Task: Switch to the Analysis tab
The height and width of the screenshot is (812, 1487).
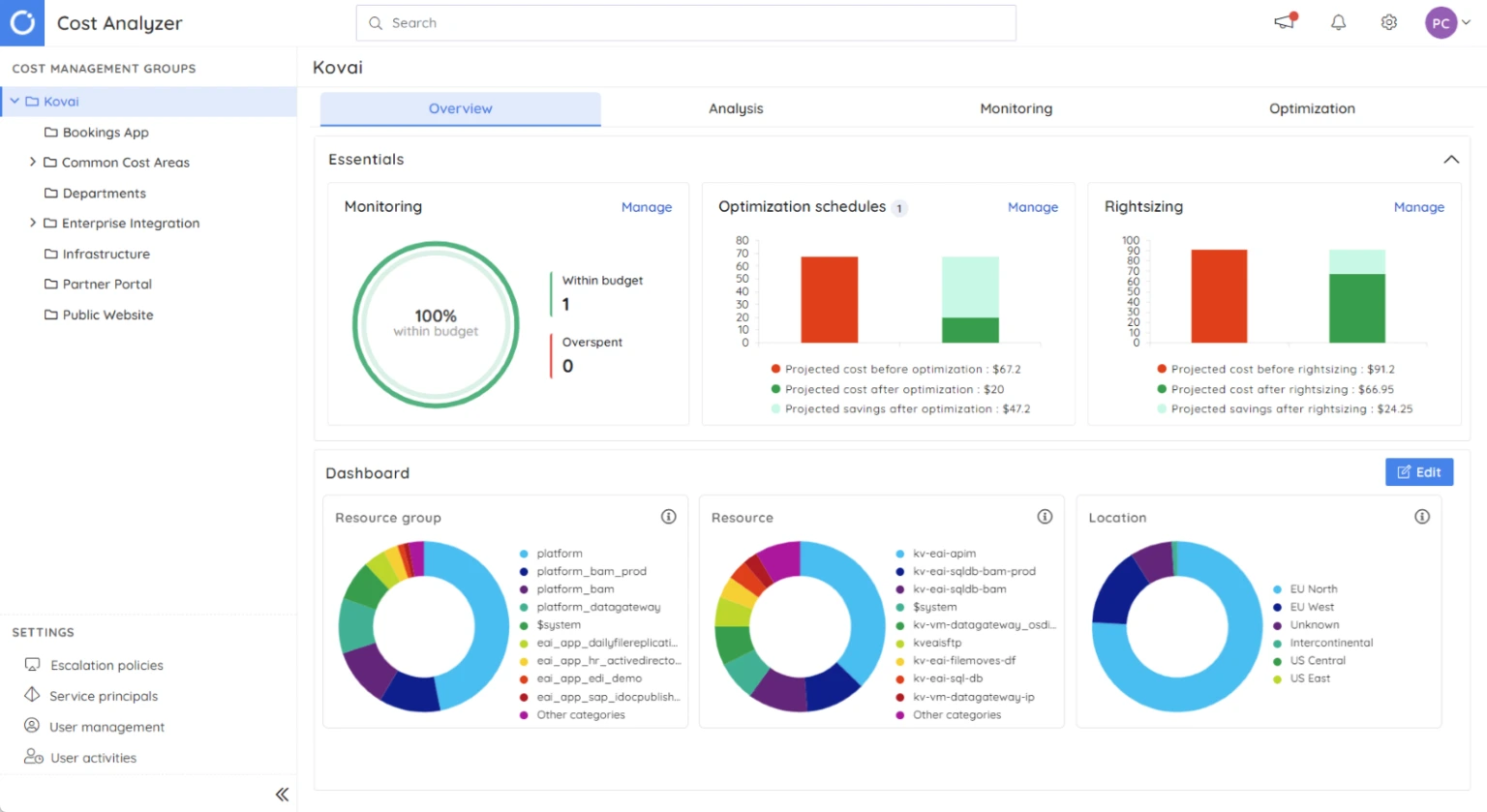Action: click(736, 108)
